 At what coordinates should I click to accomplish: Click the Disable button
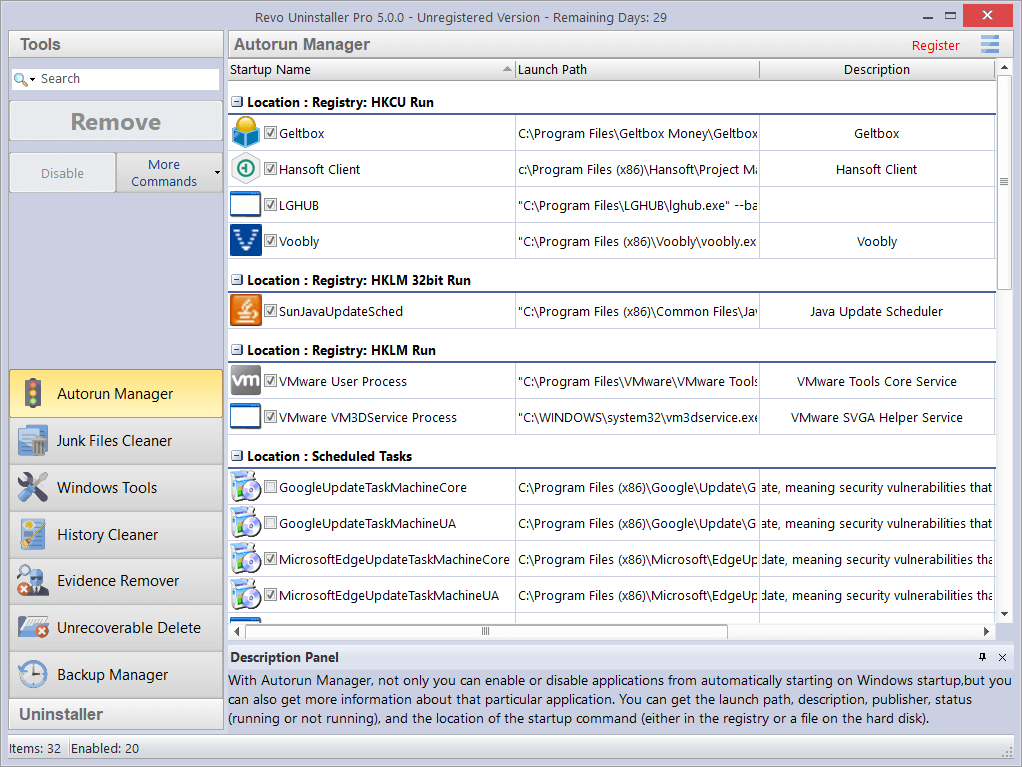click(x=63, y=173)
